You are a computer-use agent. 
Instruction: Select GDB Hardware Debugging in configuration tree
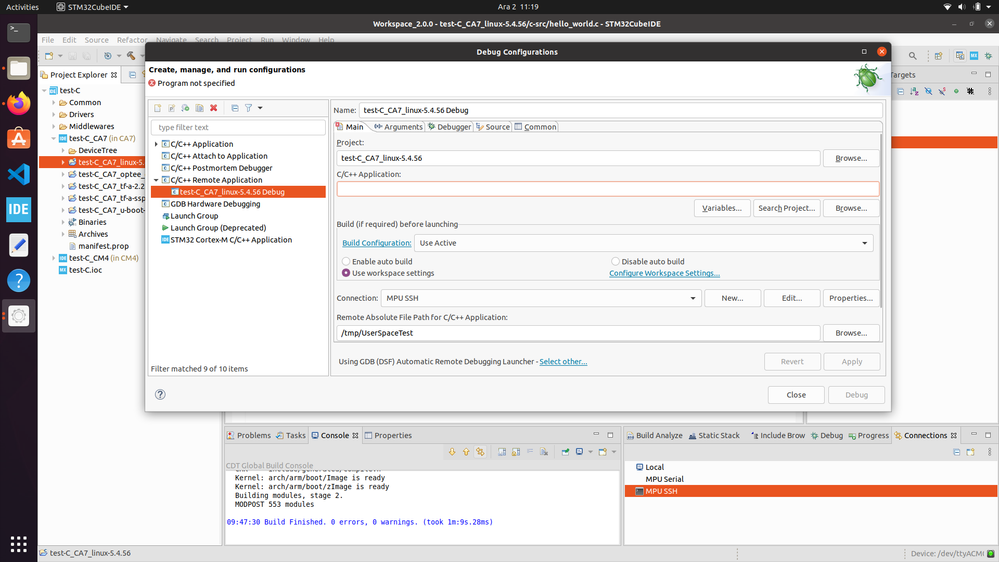point(215,204)
